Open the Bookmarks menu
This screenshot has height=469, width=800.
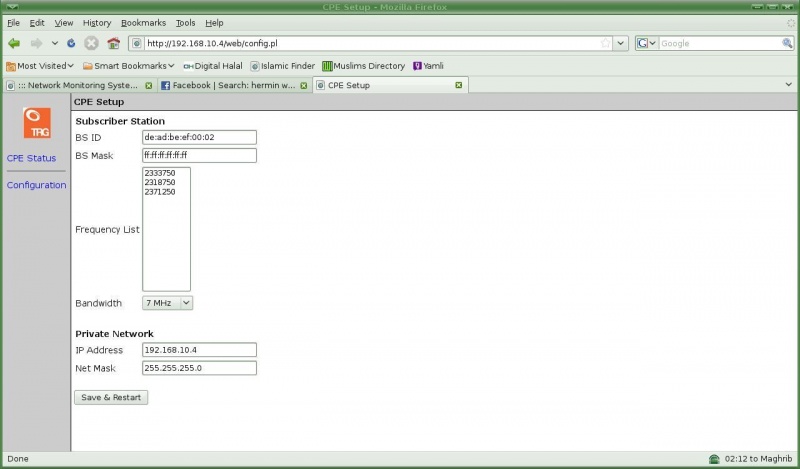click(x=143, y=23)
